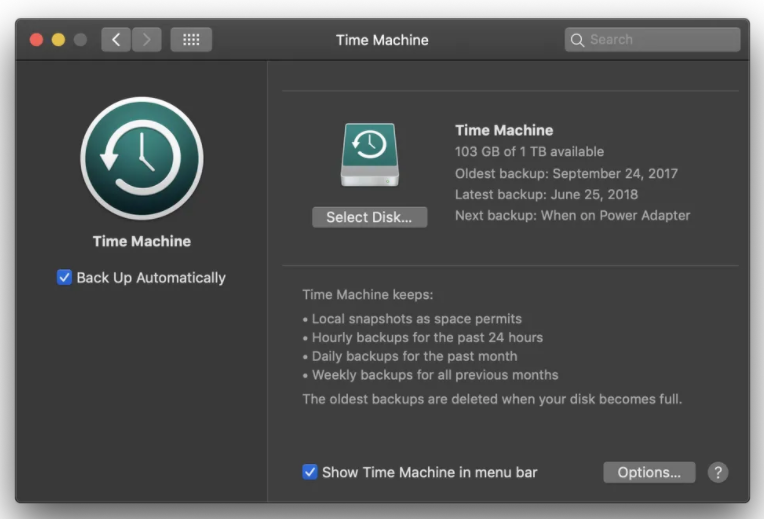Click the "Back Up Automatically" label text
This screenshot has height=519, width=764.
pos(151,278)
